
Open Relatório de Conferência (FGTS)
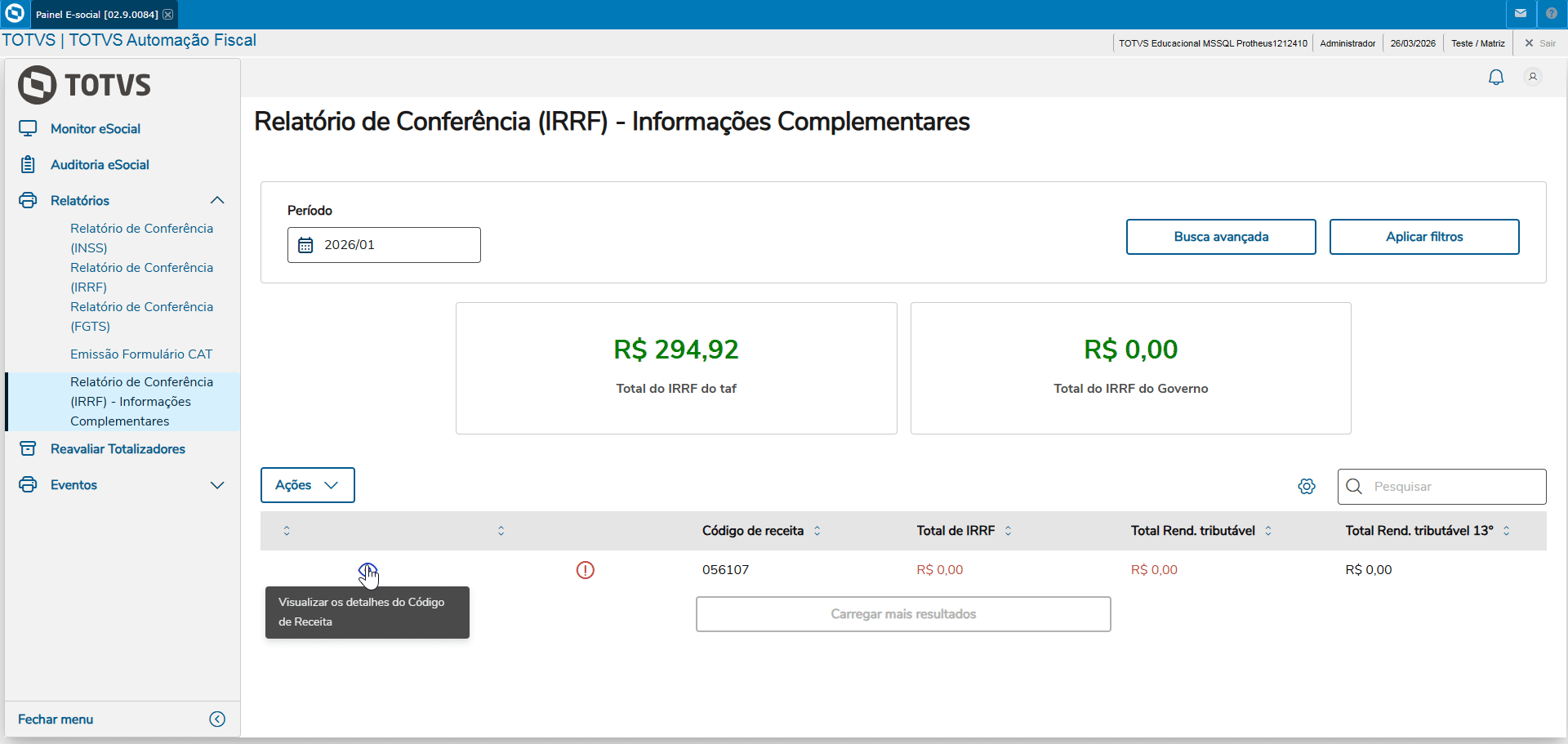141,316
